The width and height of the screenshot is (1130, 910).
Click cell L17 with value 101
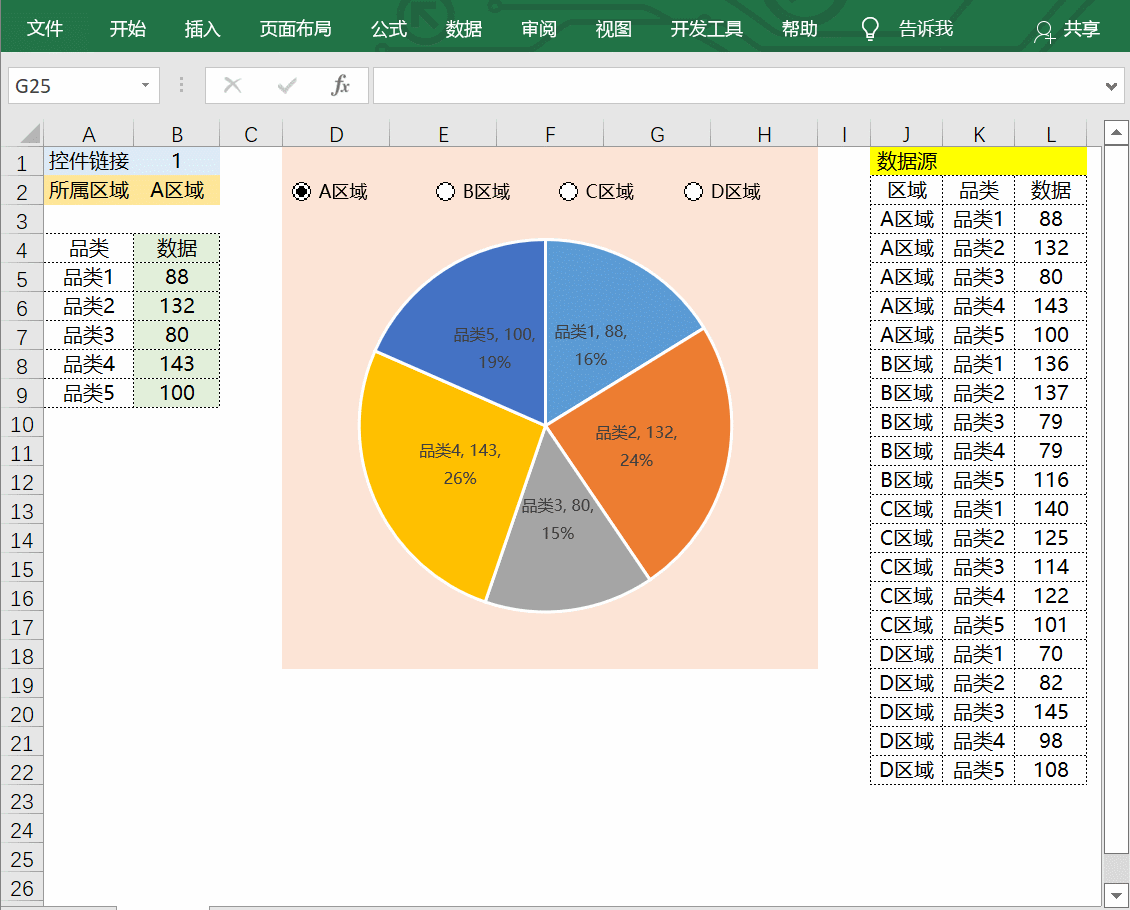pos(1051,625)
